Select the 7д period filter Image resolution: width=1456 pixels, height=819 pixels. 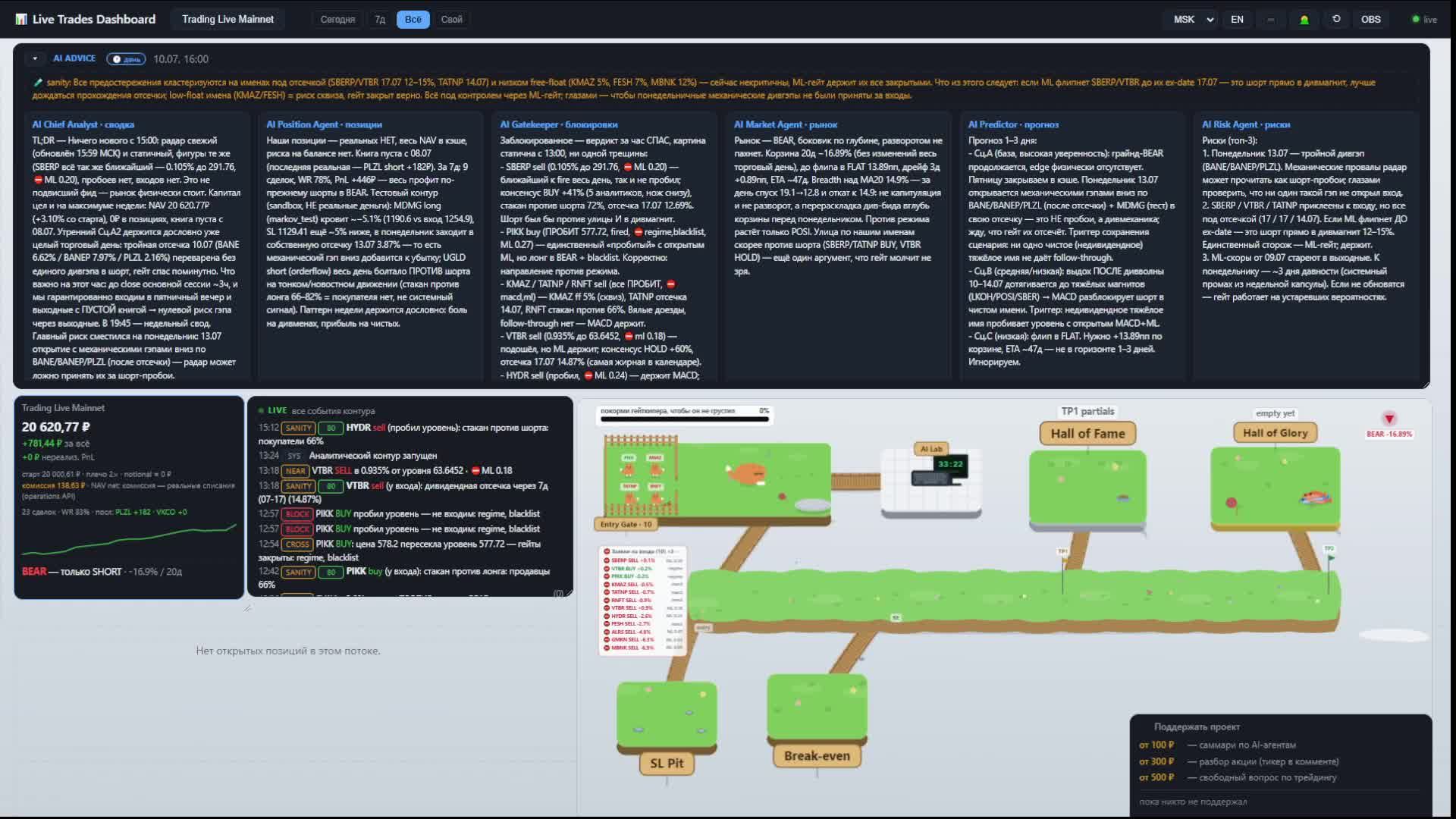coord(380,19)
